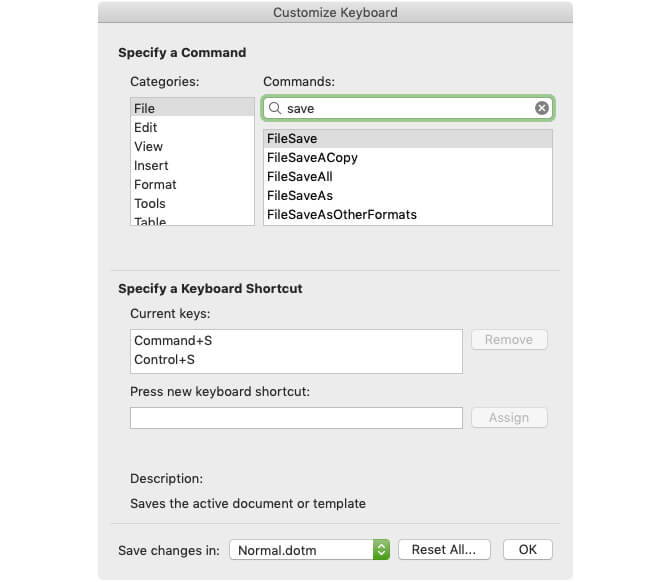This screenshot has height=582, width=670.
Task: Select the FileSaveACopy command
Action: [312, 158]
